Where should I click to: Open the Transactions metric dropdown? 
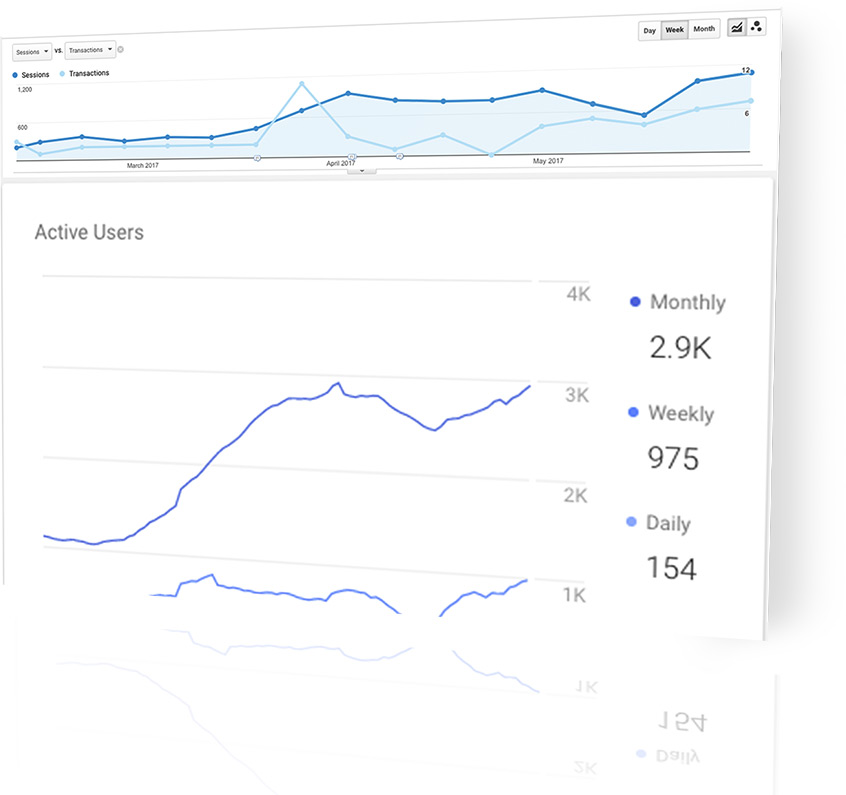[x=90, y=50]
